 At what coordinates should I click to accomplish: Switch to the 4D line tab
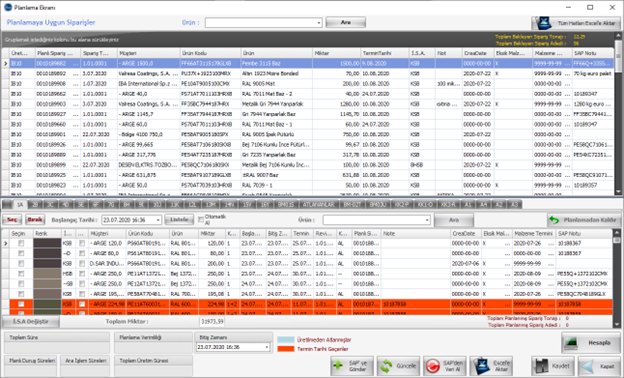tap(66, 205)
